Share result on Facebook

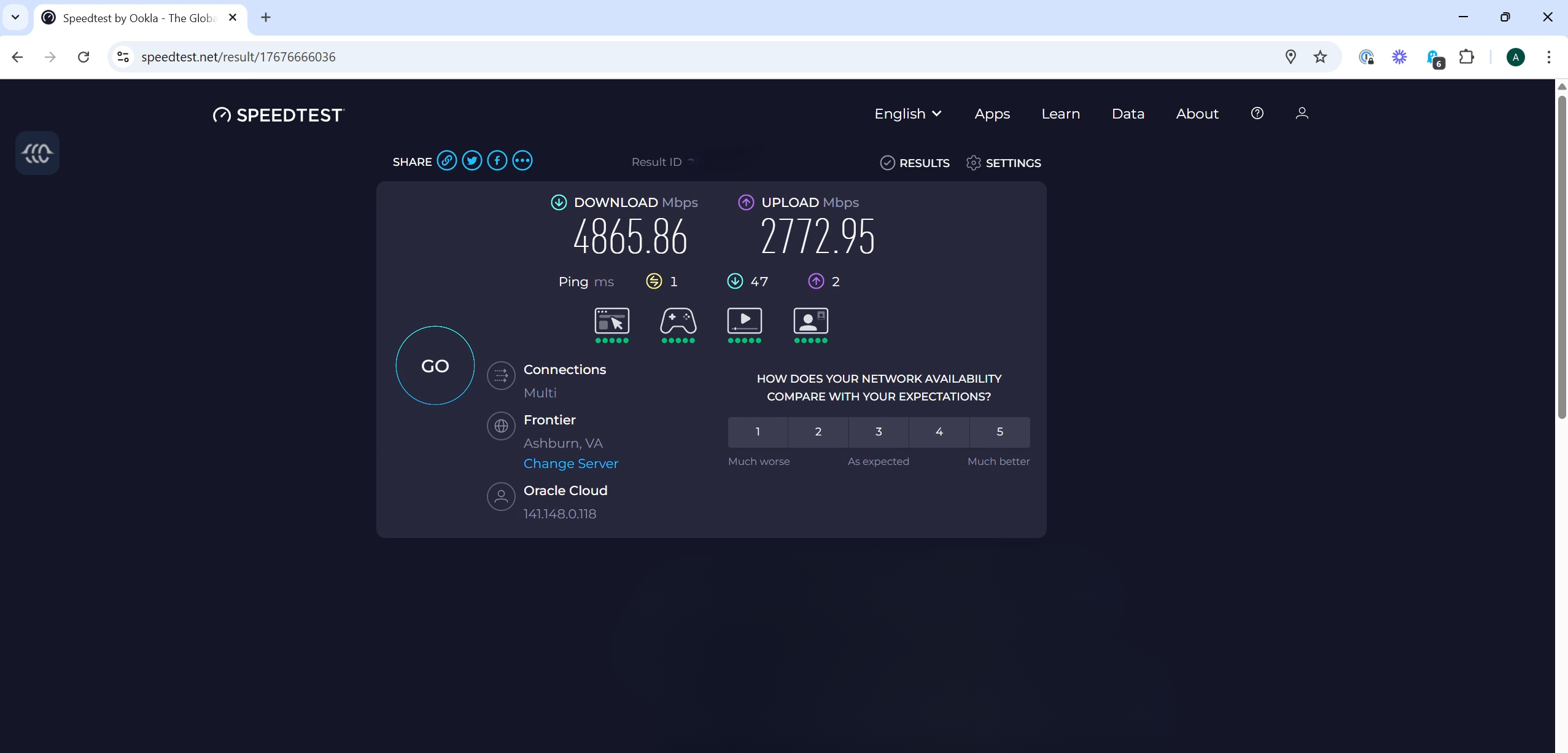pyautogui.click(x=497, y=161)
